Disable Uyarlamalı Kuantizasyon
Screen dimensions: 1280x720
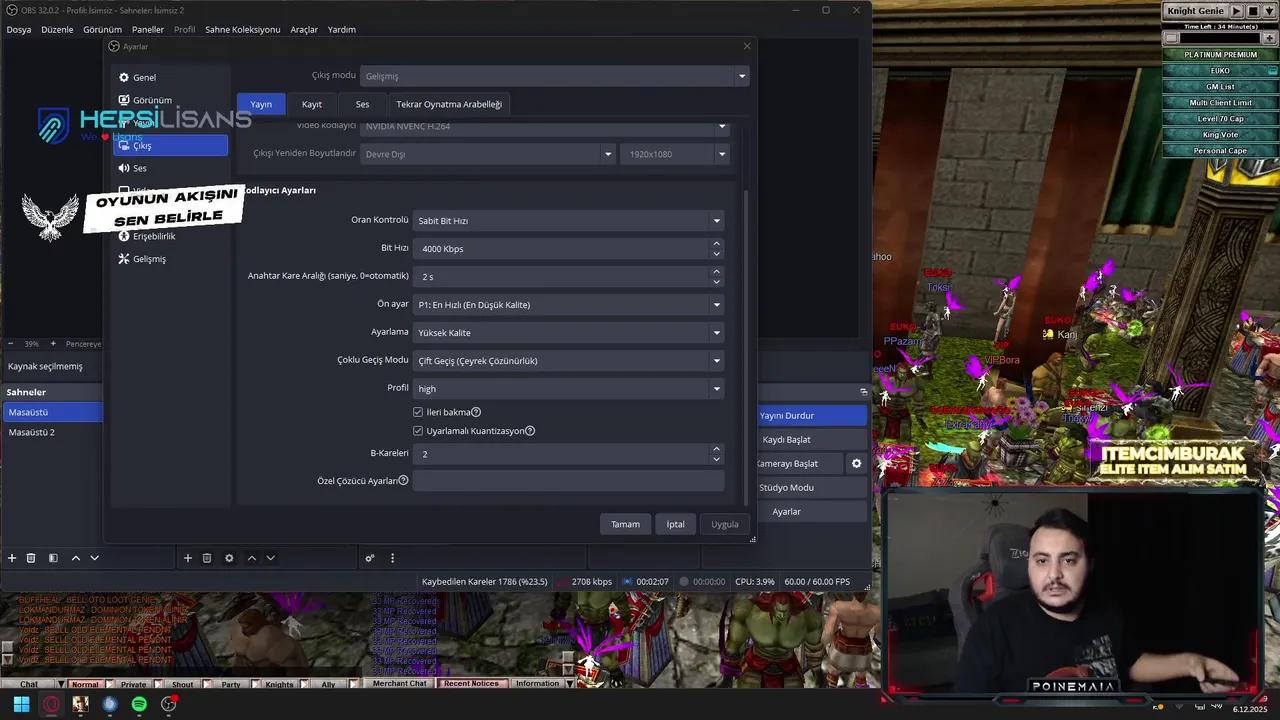[418, 431]
